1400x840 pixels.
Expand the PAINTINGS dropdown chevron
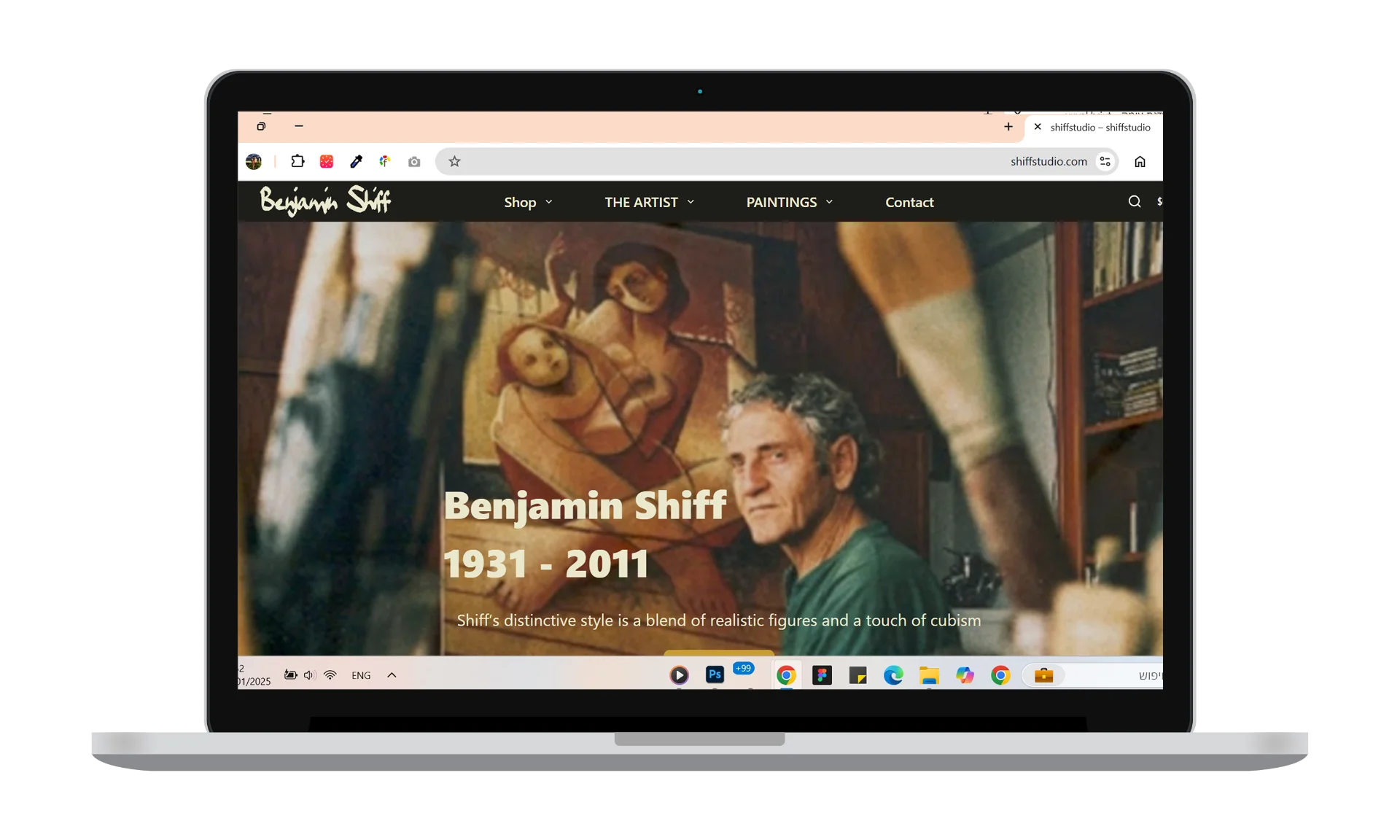(x=829, y=202)
